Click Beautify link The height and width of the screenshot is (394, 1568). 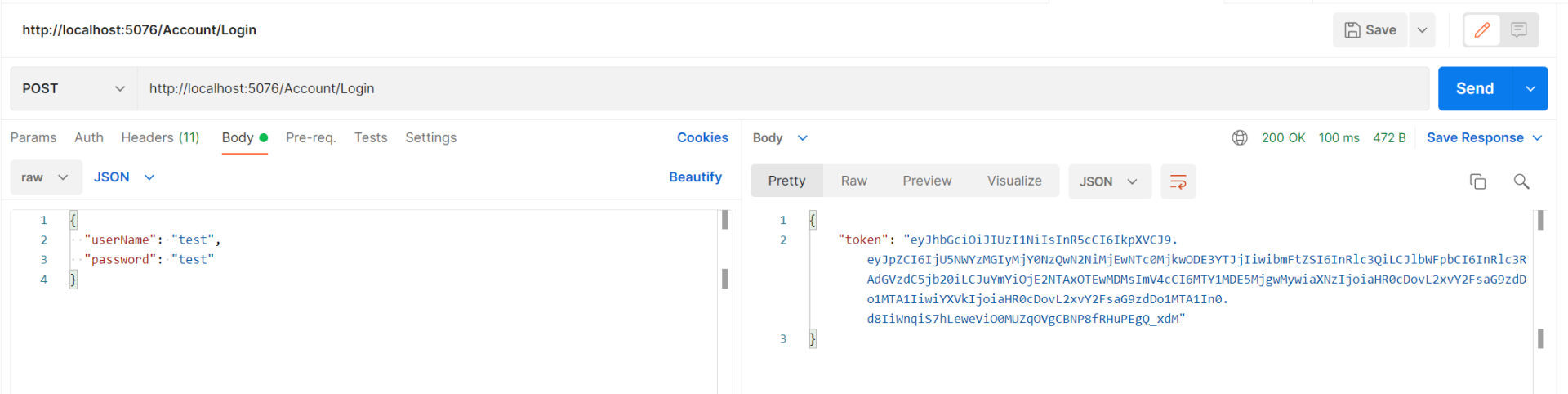[x=695, y=177]
